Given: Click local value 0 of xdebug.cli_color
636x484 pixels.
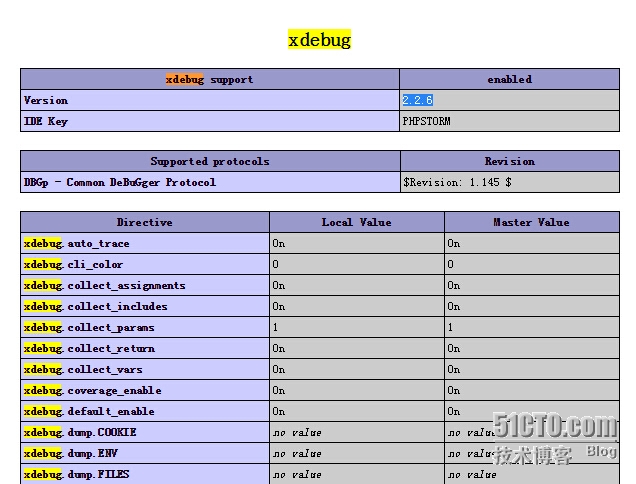Looking at the screenshot, I should coord(276,265).
